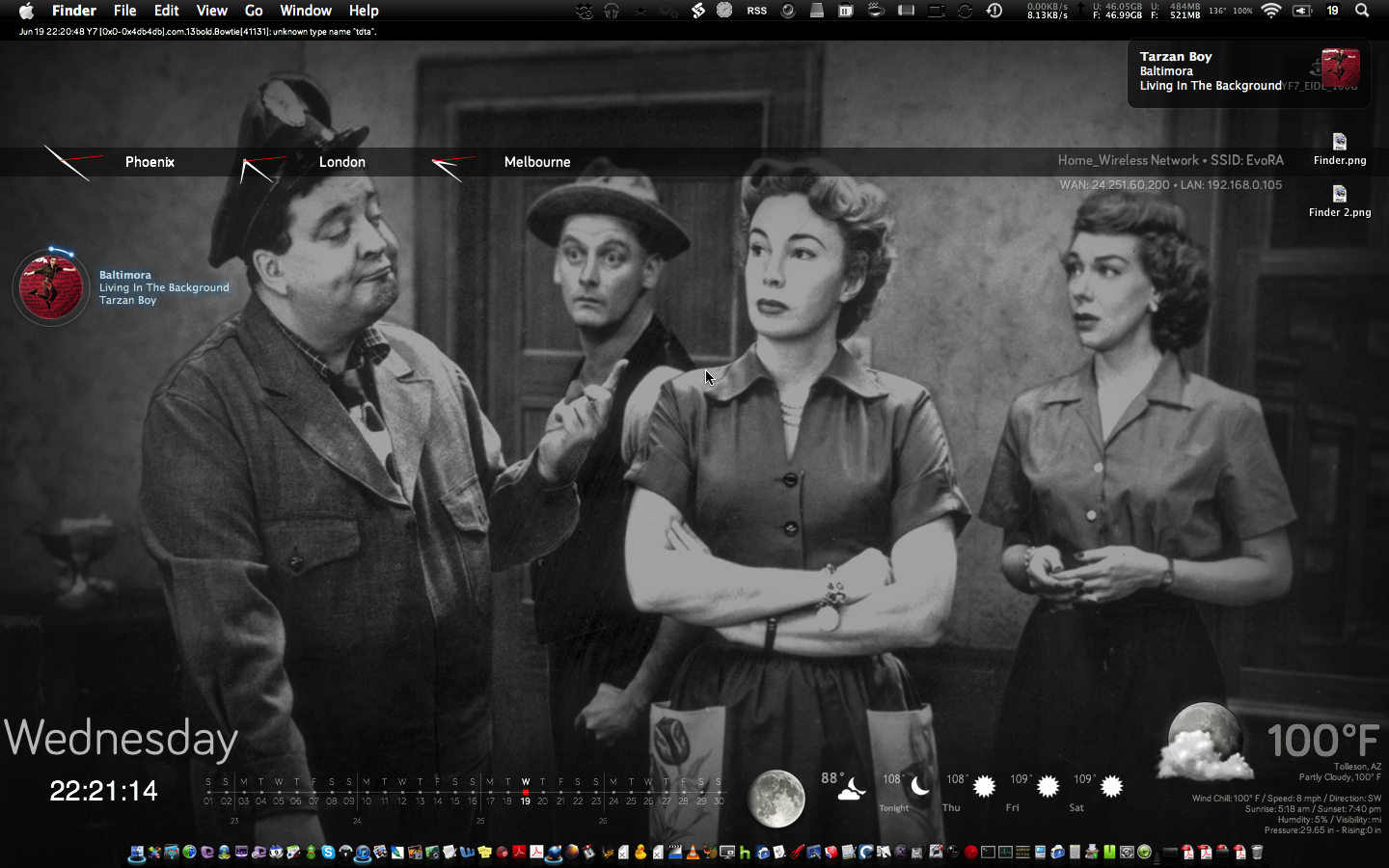Click the partly cloudy moon weather icon
1389x868 pixels.
click(1206, 741)
